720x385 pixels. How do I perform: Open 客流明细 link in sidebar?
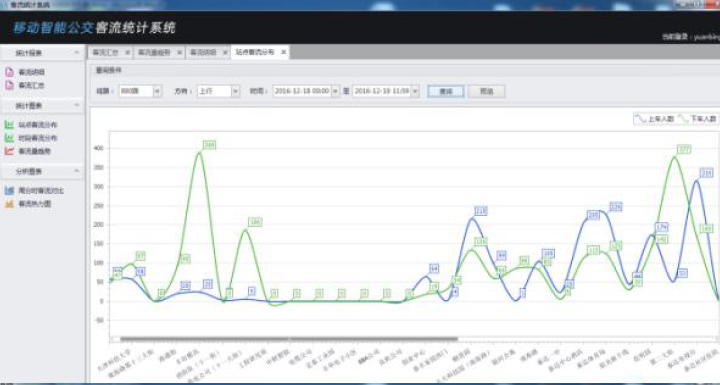click(x=32, y=72)
